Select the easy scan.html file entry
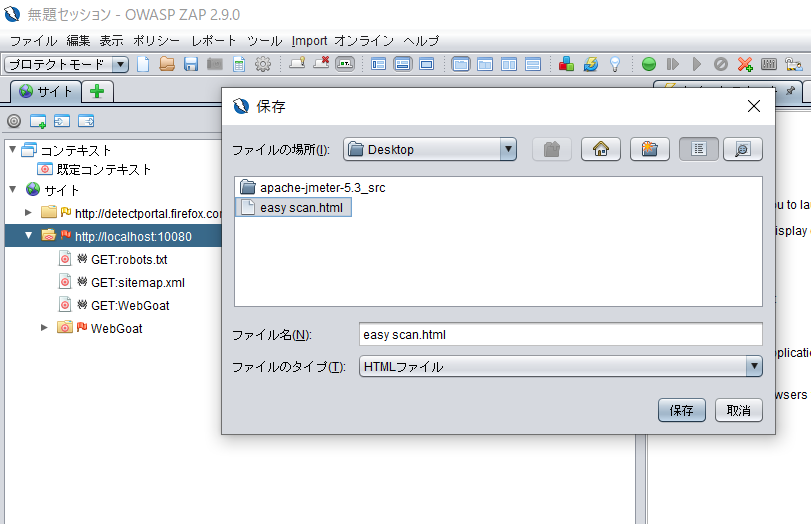This screenshot has width=811, height=524. [x=293, y=207]
